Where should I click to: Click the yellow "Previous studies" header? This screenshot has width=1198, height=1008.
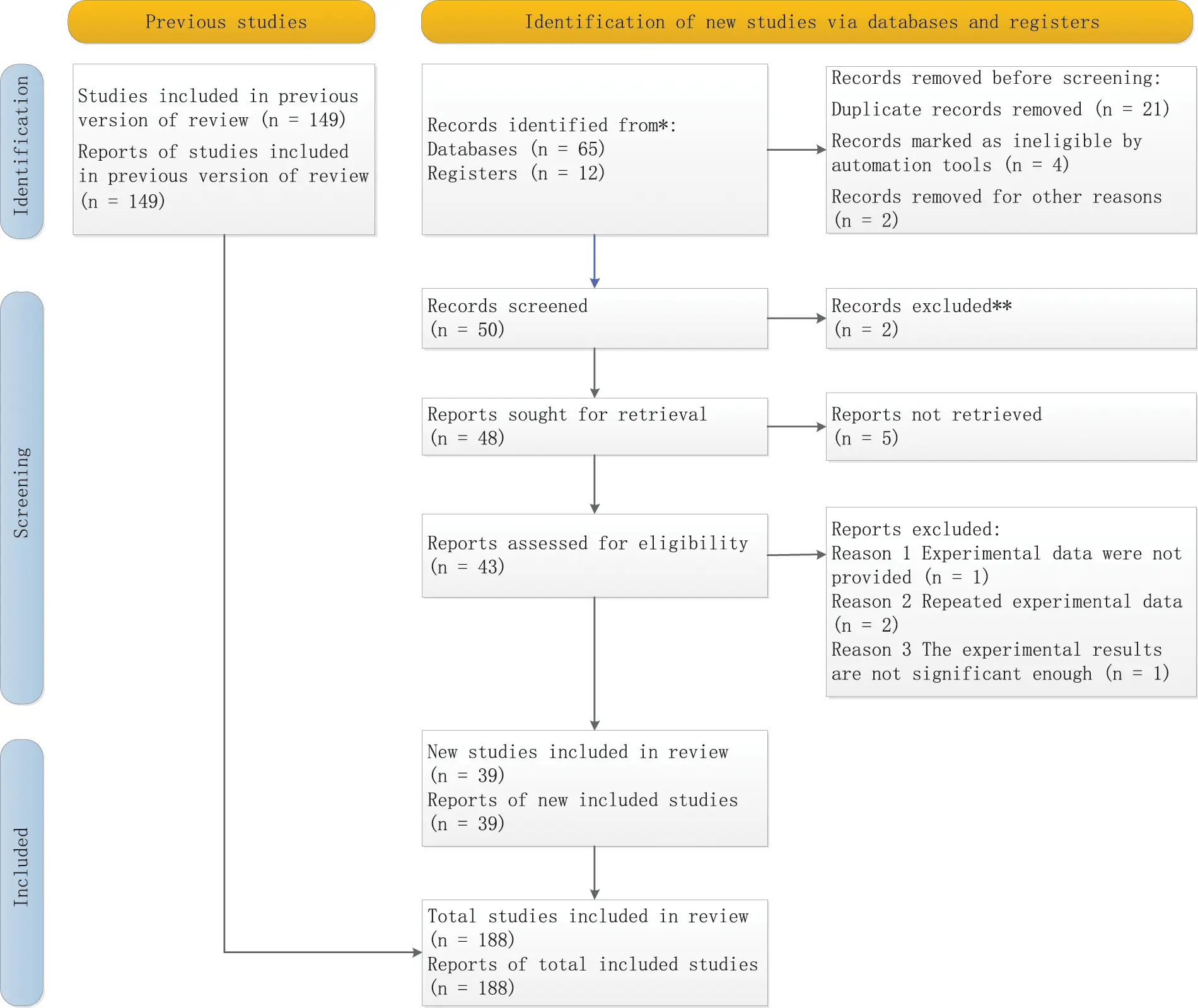pyautogui.click(x=221, y=22)
